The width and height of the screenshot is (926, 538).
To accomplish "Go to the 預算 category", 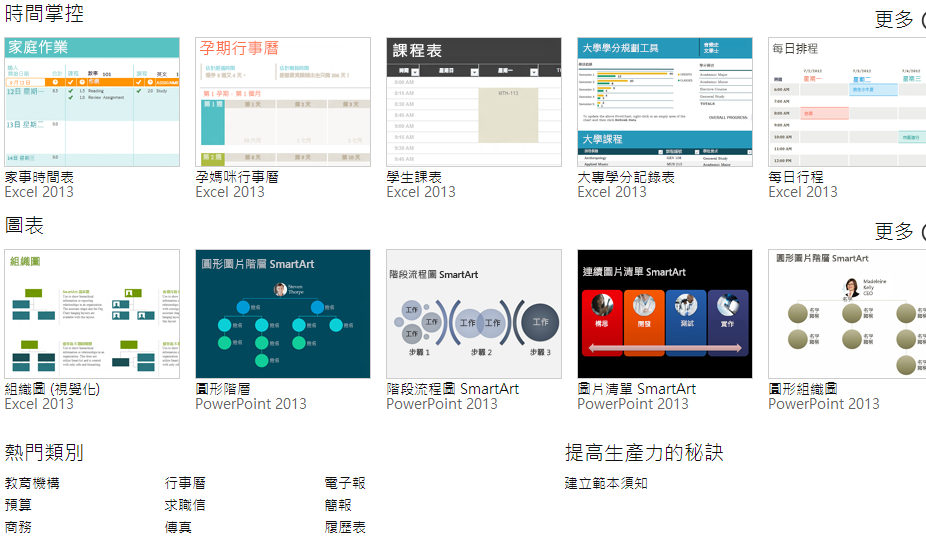I will coord(18,505).
